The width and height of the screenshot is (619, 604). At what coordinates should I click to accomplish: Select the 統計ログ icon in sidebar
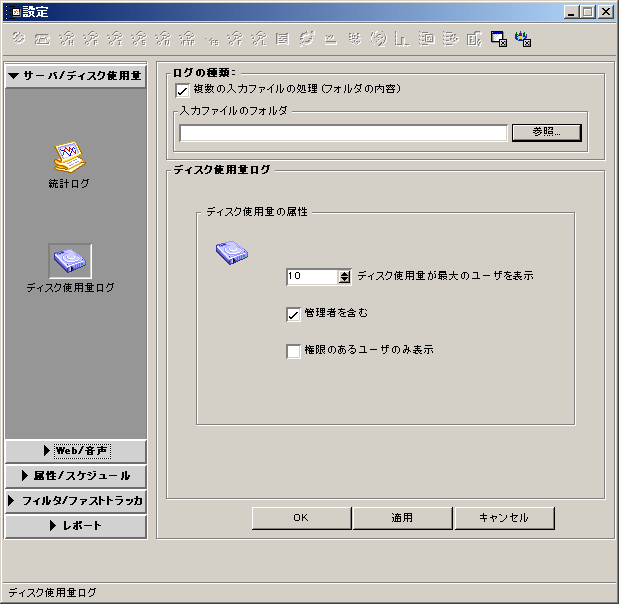coord(68,156)
